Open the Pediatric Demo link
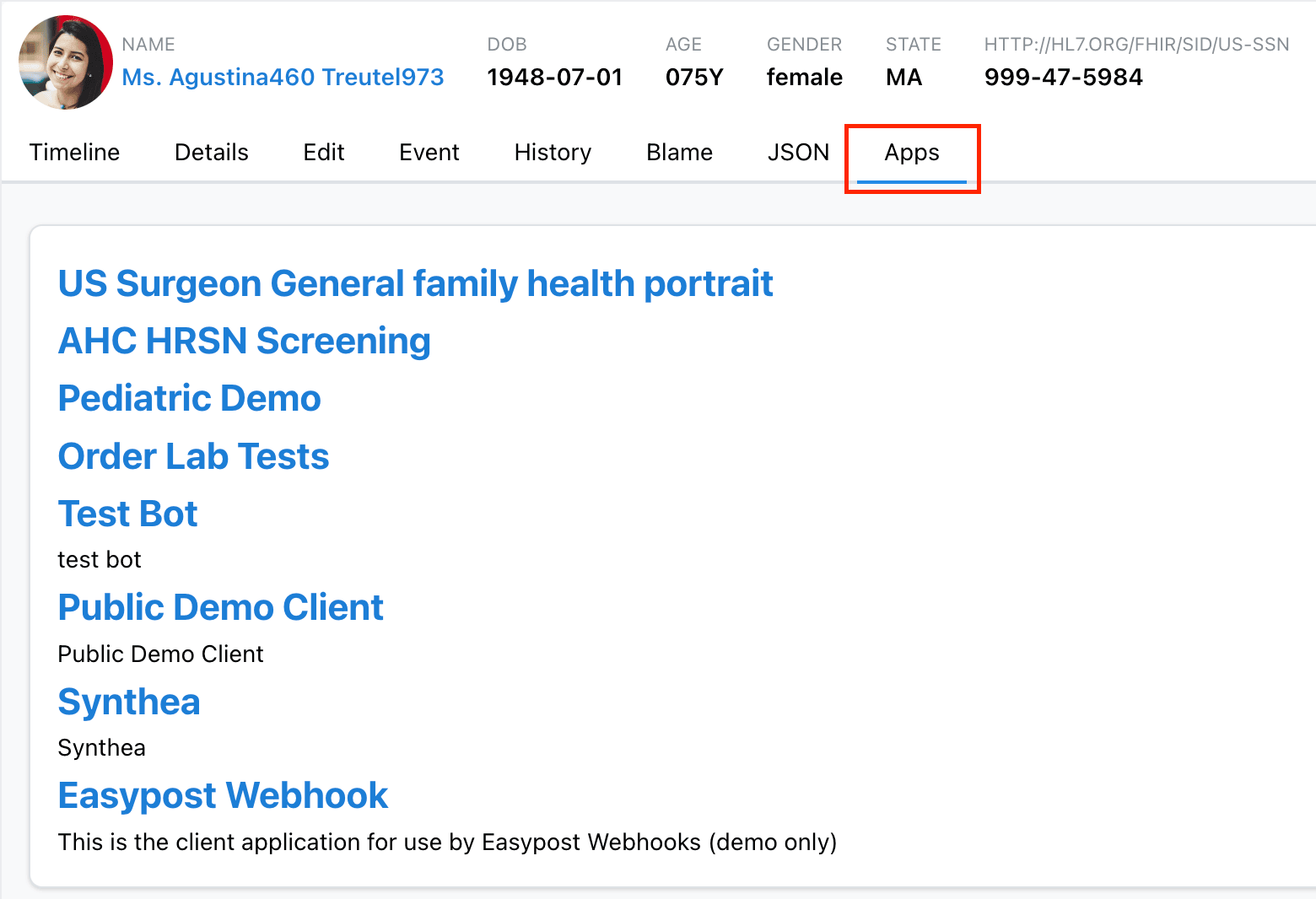Screen dimensions: 1316x899 point(189,398)
